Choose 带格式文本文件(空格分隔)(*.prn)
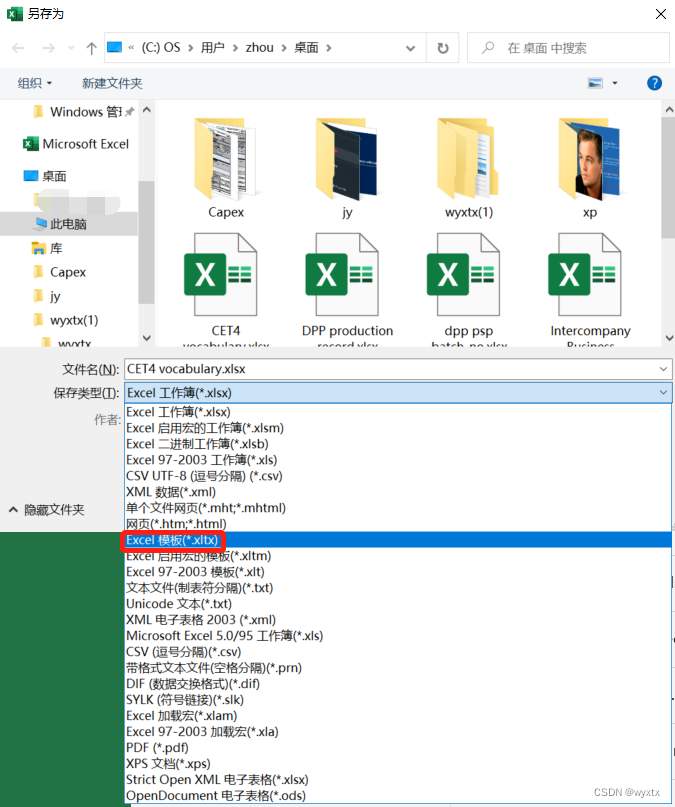The height and width of the screenshot is (807, 675). pos(398,668)
